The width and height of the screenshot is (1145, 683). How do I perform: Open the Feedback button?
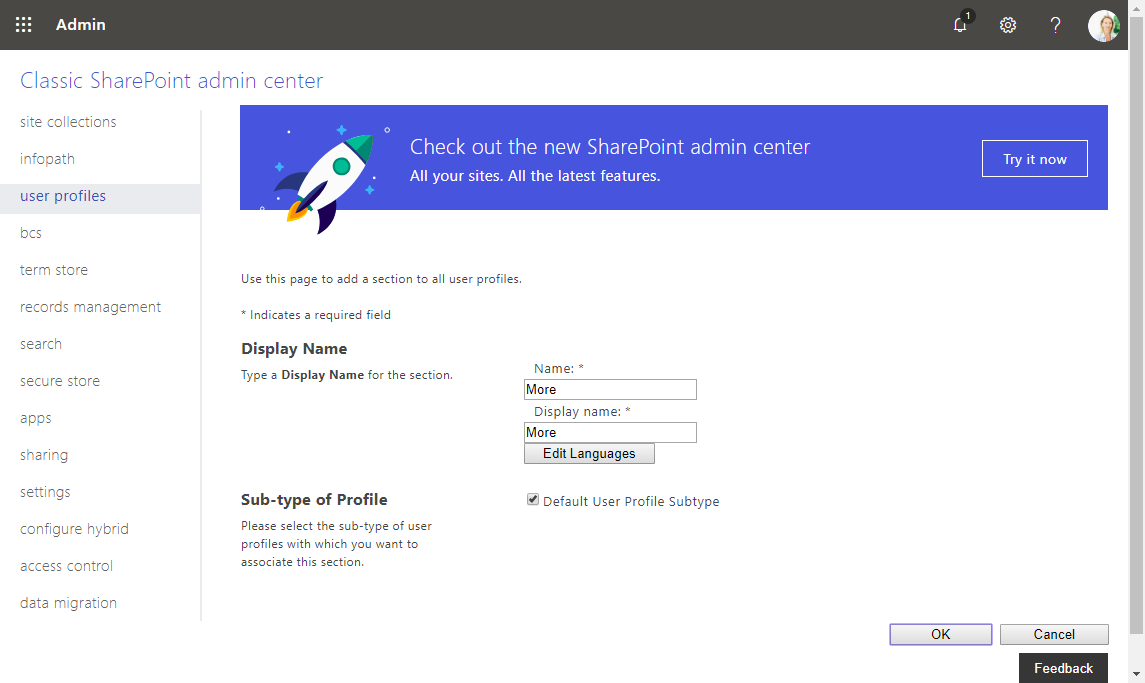[x=1063, y=668]
